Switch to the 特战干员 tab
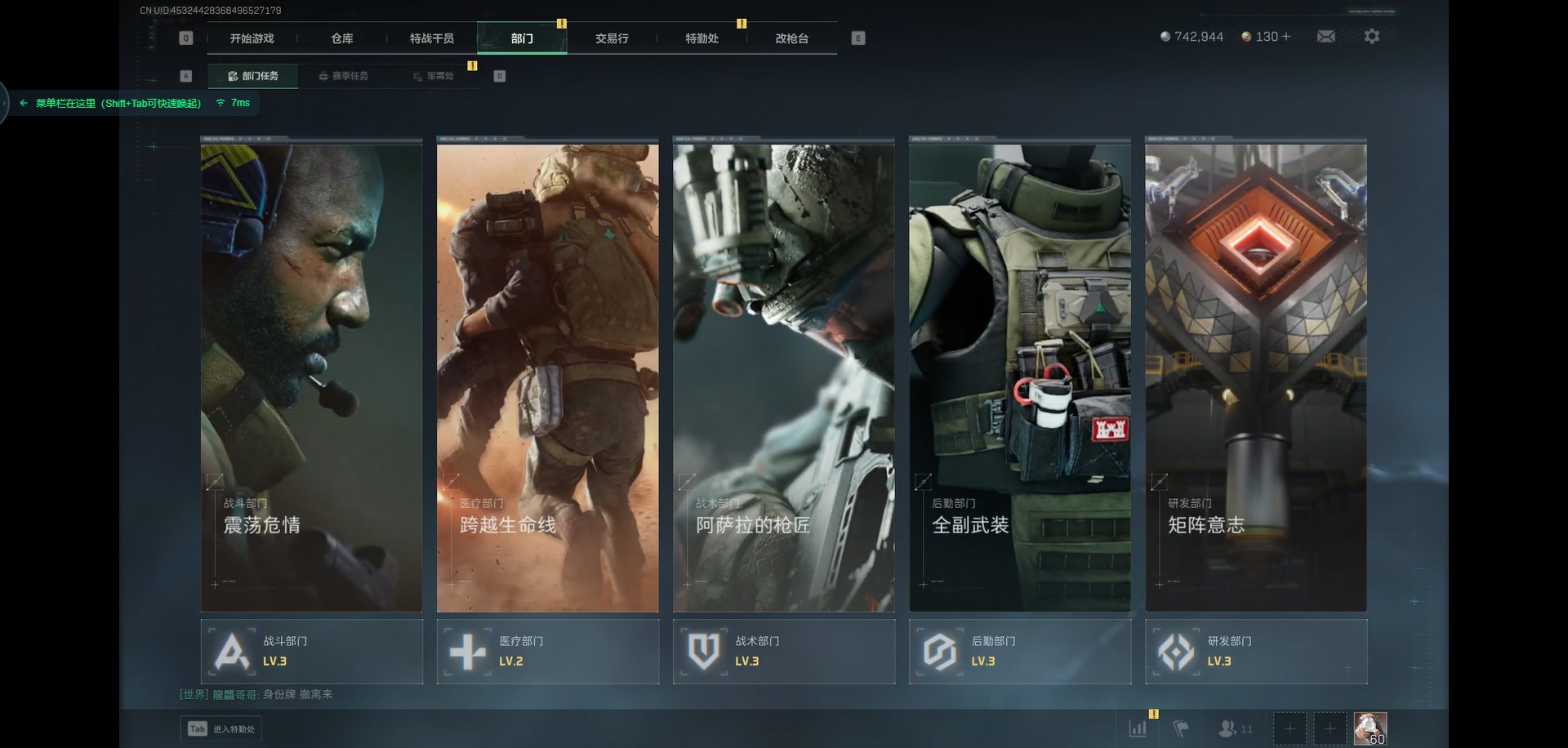1568x748 pixels. (432, 38)
